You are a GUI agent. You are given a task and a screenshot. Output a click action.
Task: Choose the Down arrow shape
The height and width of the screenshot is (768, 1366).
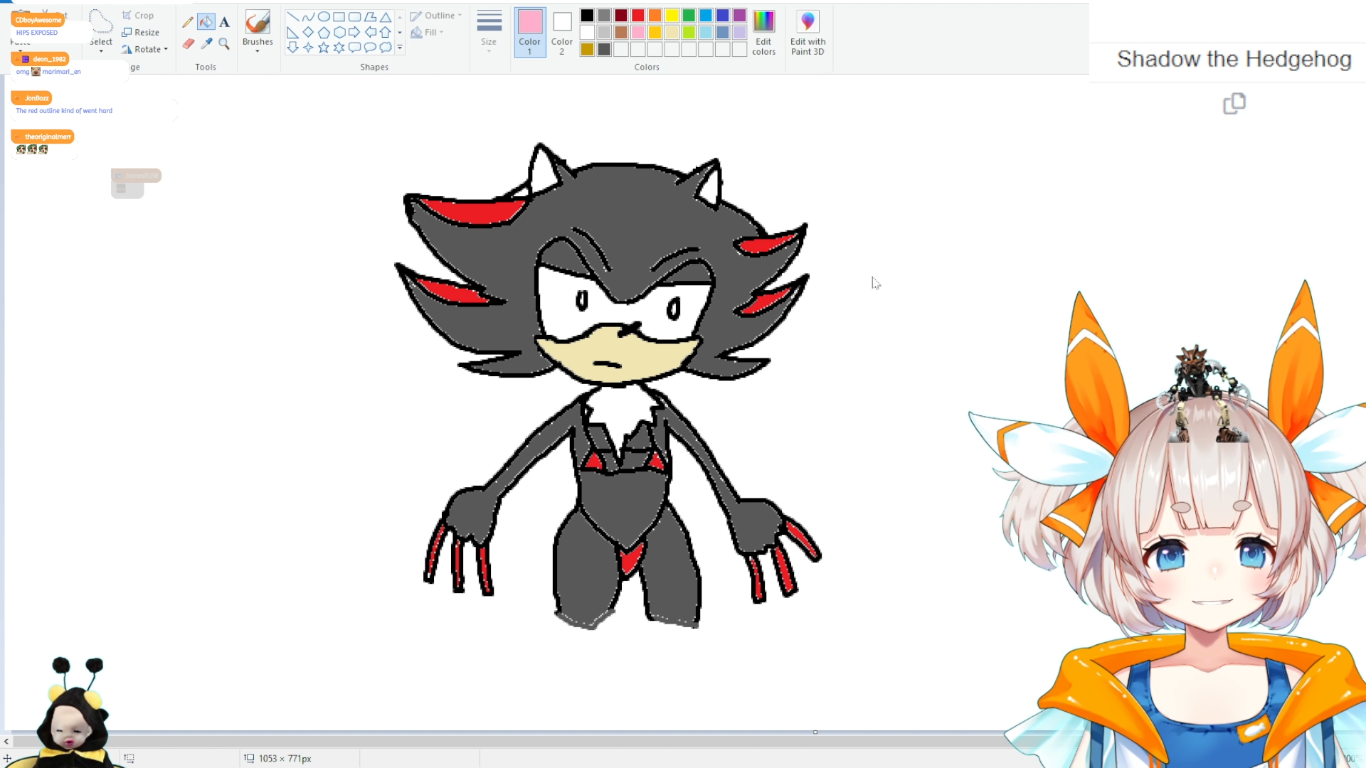click(292, 47)
